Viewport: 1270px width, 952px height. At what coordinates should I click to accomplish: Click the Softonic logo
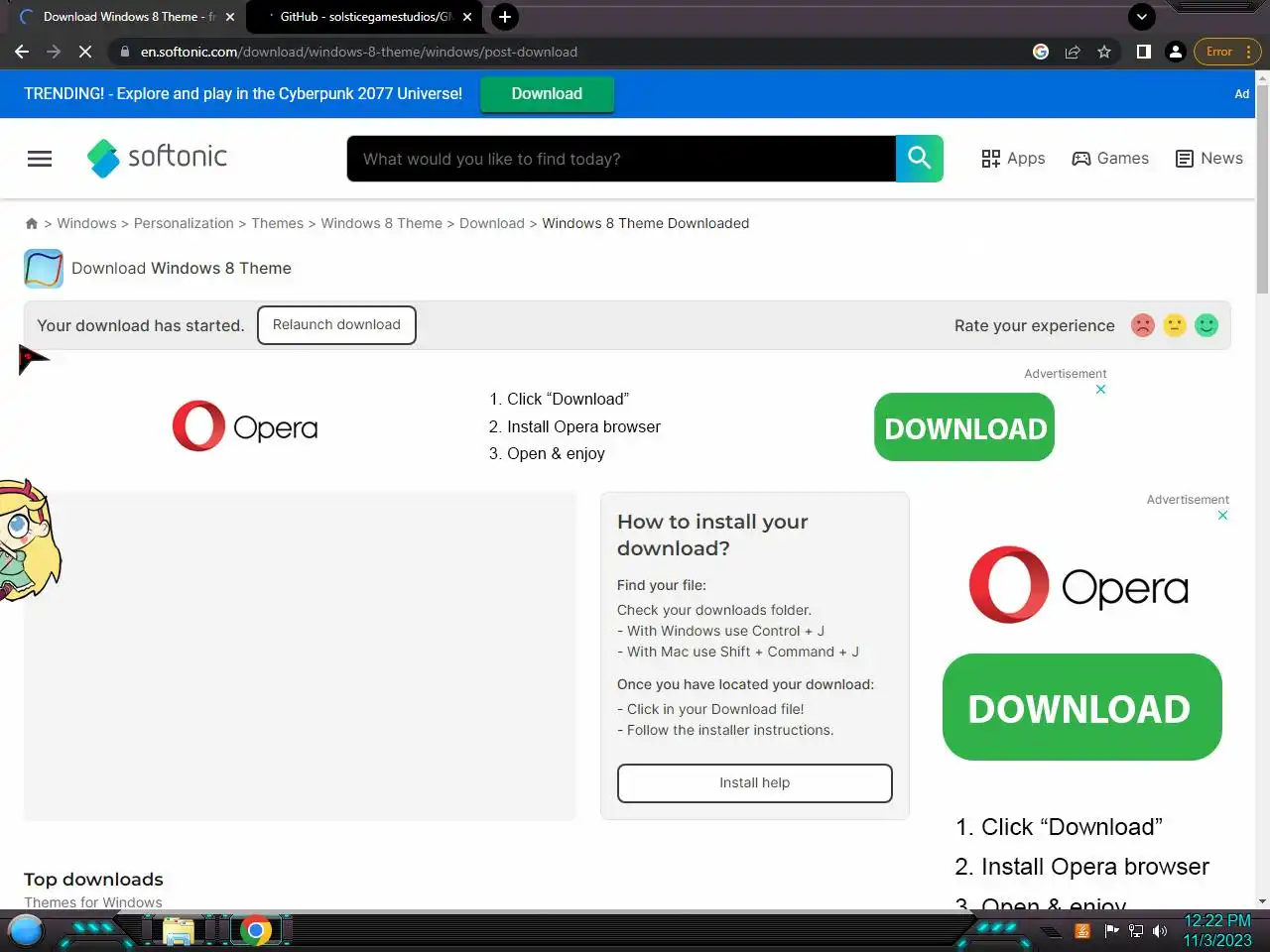coord(157,158)
